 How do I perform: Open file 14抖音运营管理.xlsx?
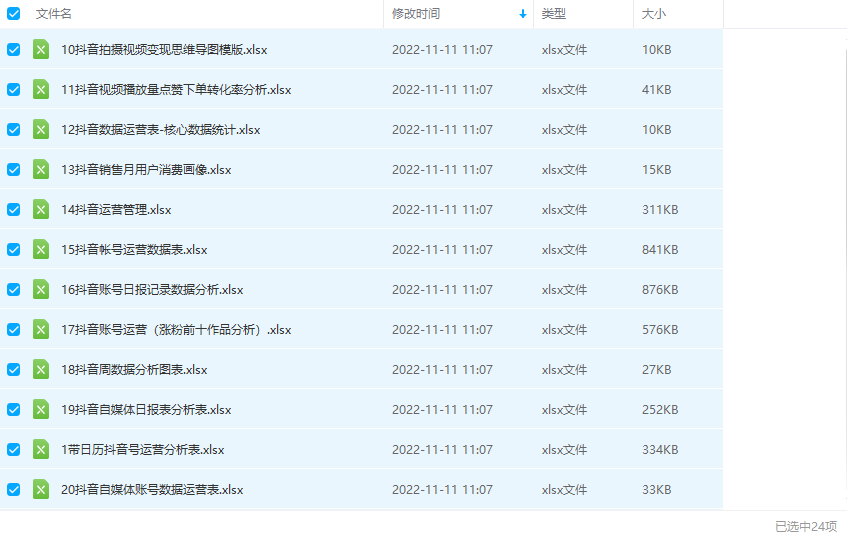point(116,210)
